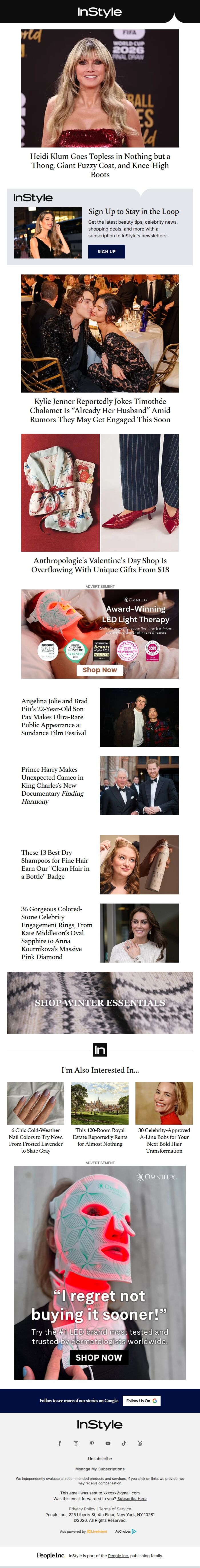This screenshot has width=200, height=1568.
Task: Click the Subscribe Here link
Action: 132,1499
